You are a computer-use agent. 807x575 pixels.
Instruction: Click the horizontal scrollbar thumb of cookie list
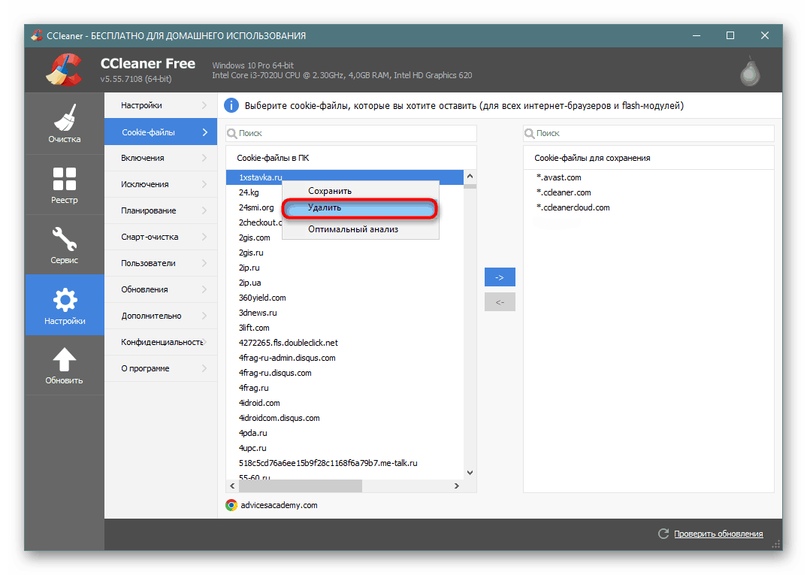[x=300, y=486]
